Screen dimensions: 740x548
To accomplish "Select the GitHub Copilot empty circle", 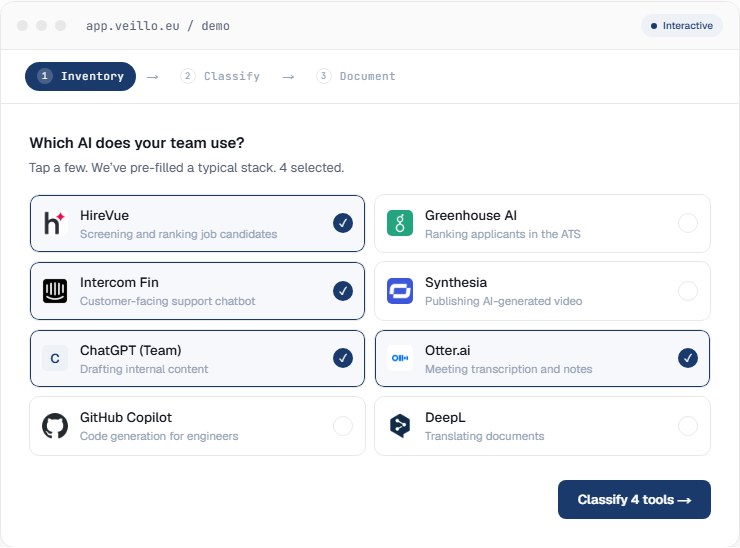I will point(343,426).
